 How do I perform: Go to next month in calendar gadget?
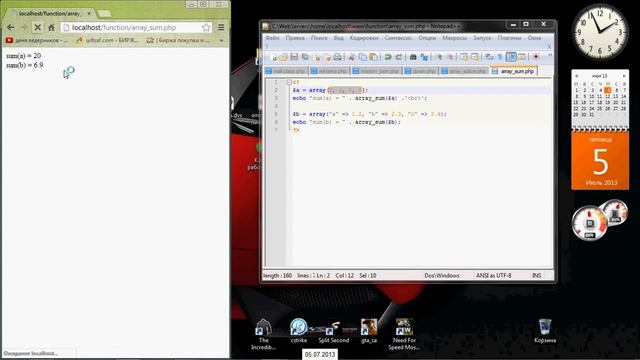(x=624, y=76)
